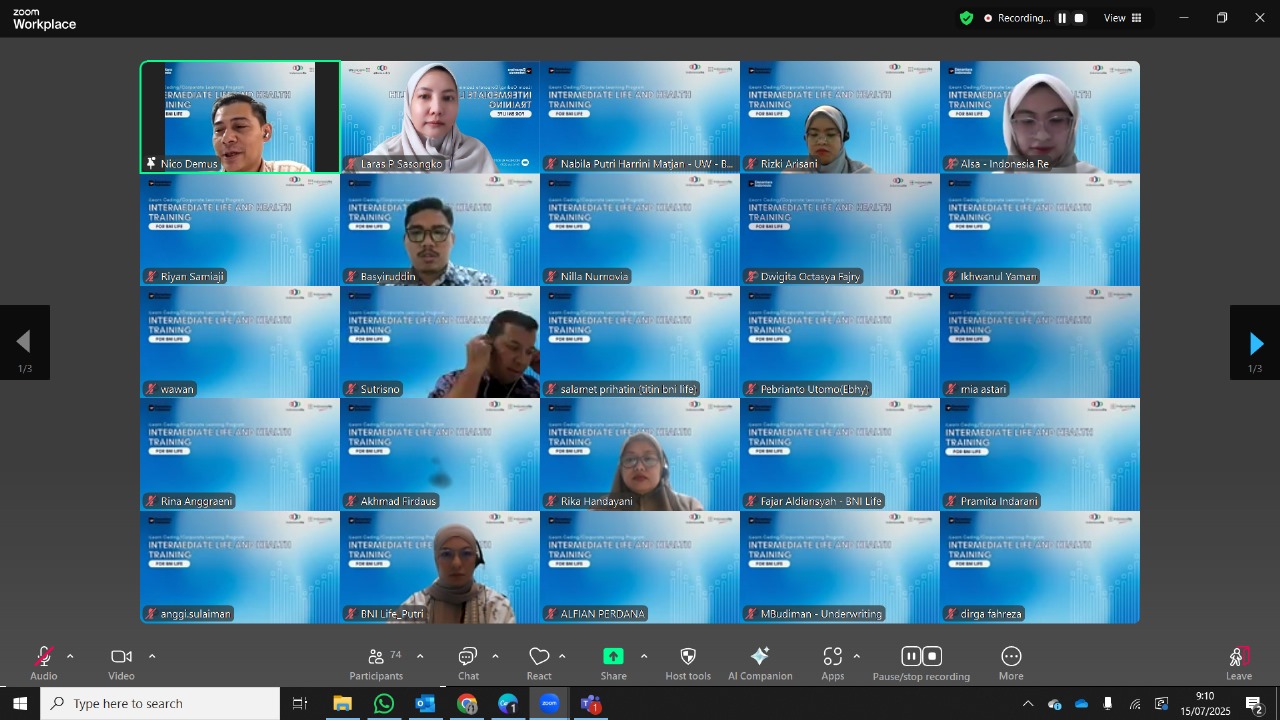Select Rika Handayani video tile

click(x=640, y=455)
